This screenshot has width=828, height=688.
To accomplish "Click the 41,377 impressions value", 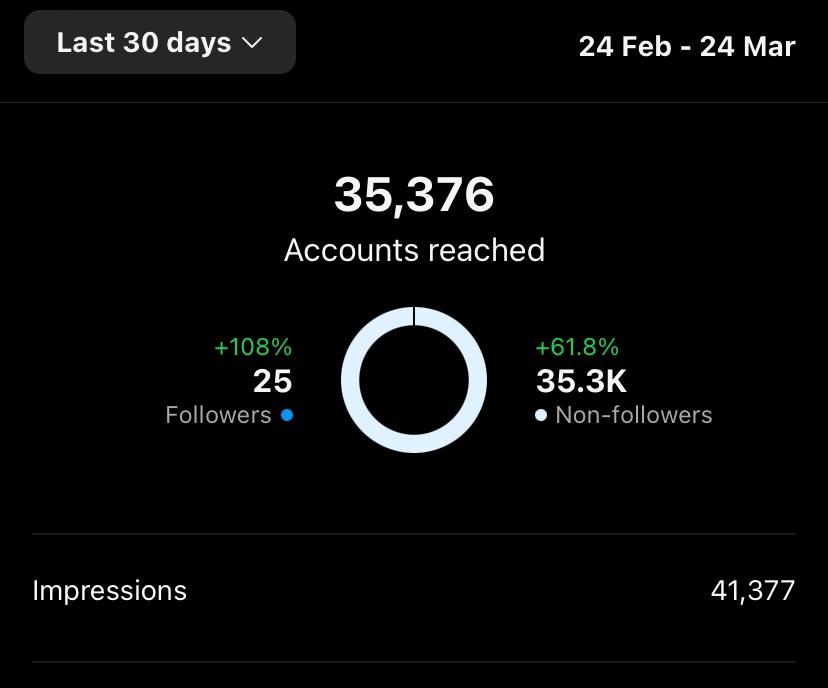I will click(x=752, y=590).
